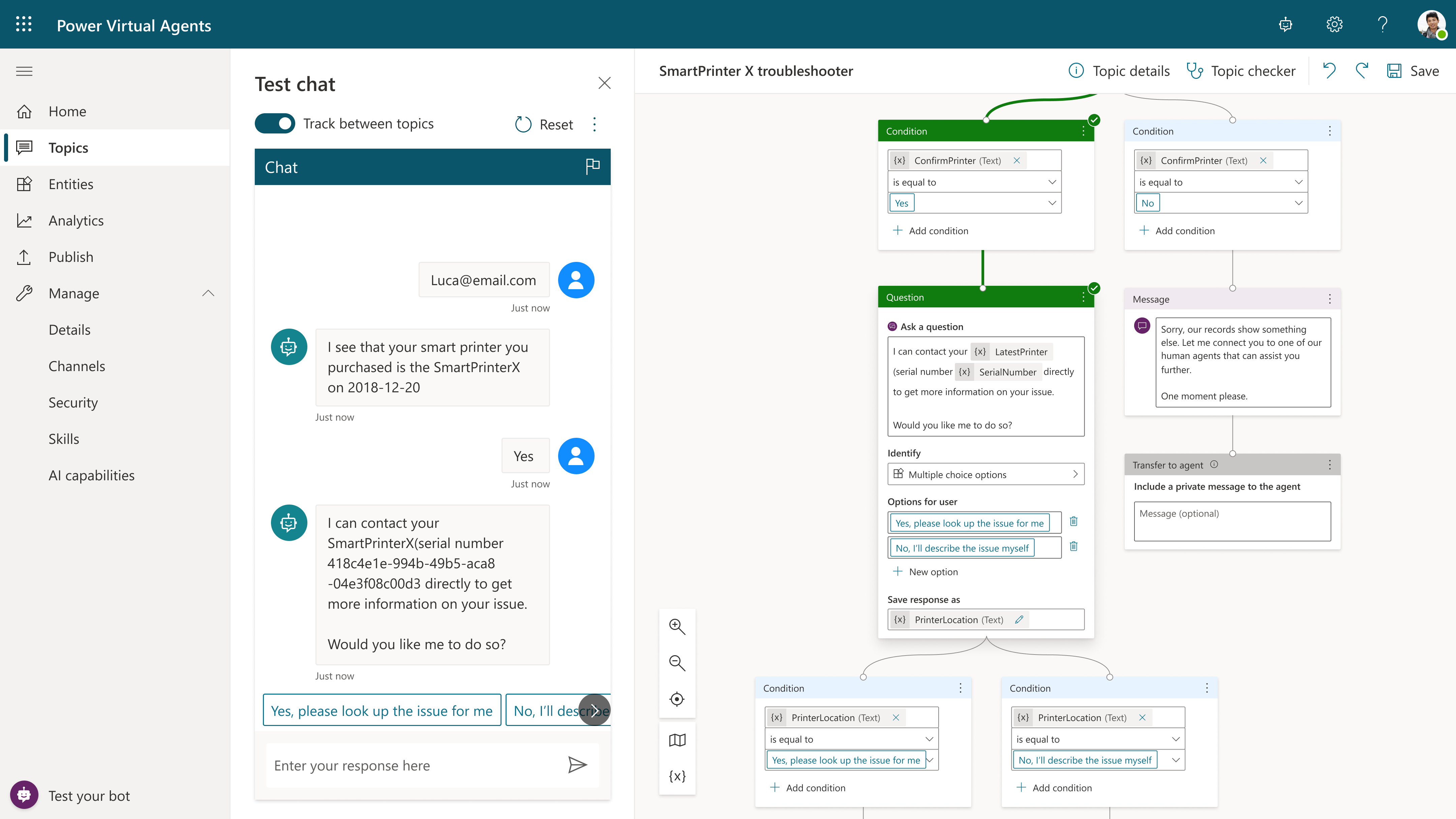Reset the test chat conversation
The width and height of the screenshot is (1456, 819).
point(544,124)
